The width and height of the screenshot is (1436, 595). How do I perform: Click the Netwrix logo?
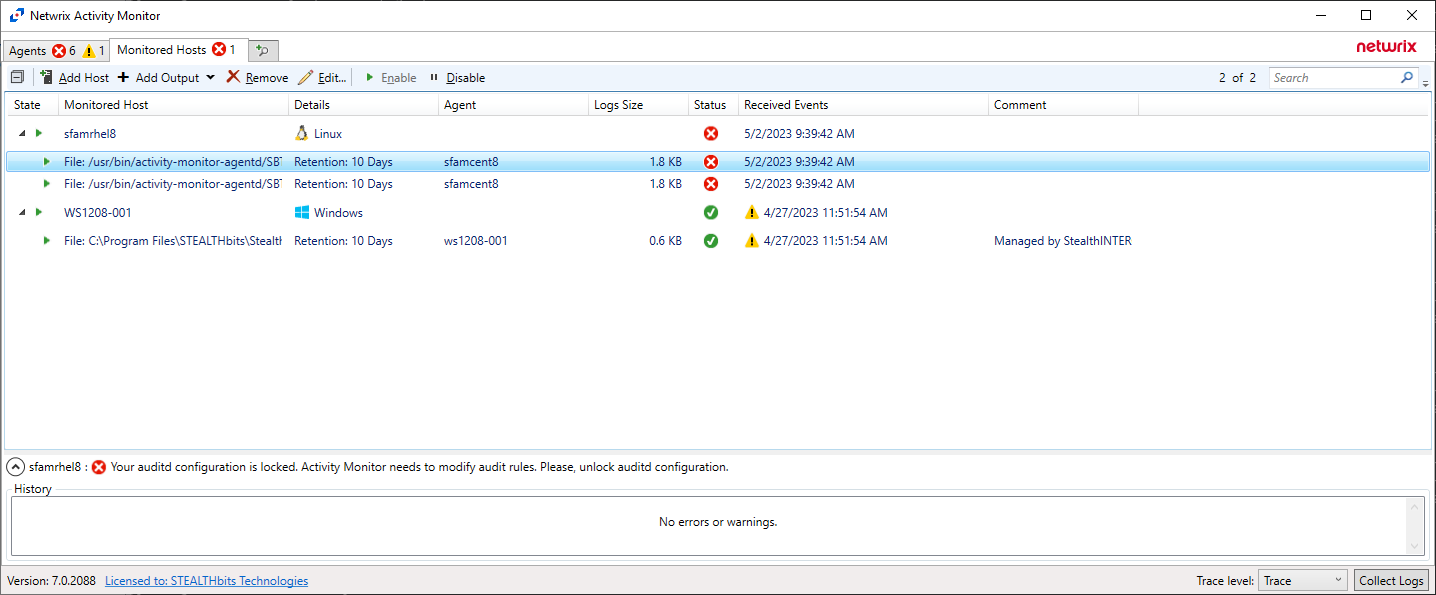1386,46
